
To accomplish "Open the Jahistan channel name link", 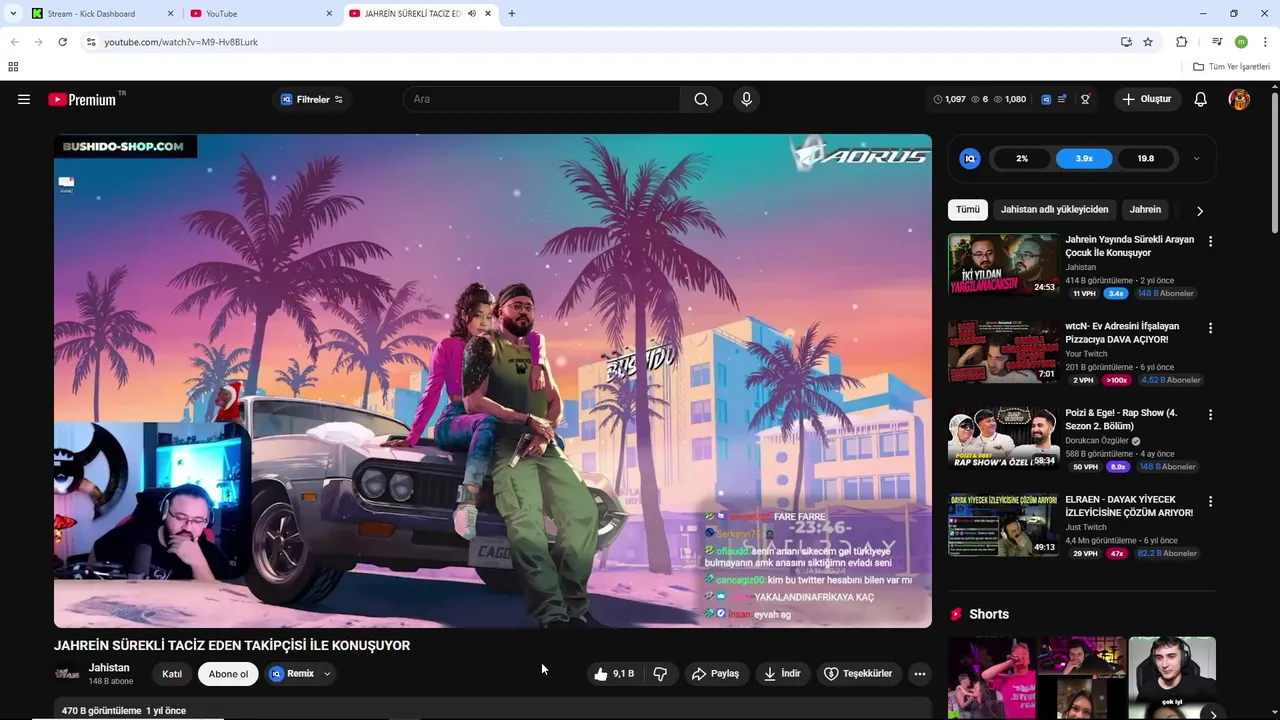I will click(109, 668).
